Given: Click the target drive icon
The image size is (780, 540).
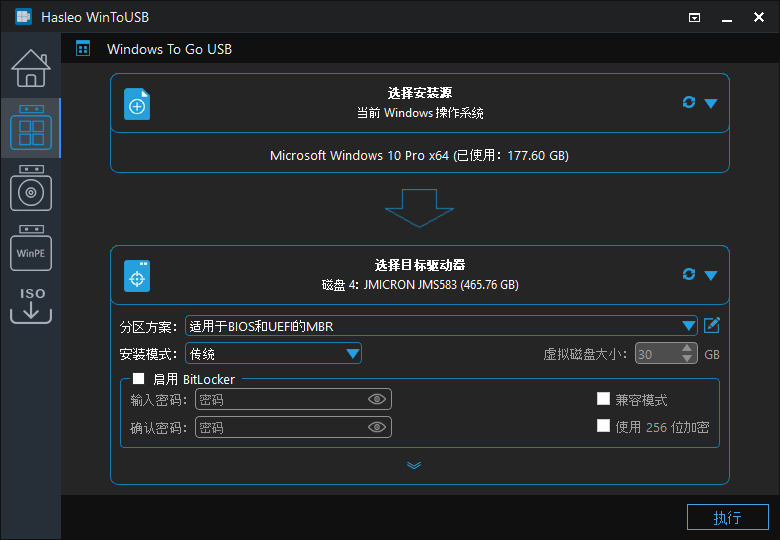Looking at the screenshot, I should (137, 276).
